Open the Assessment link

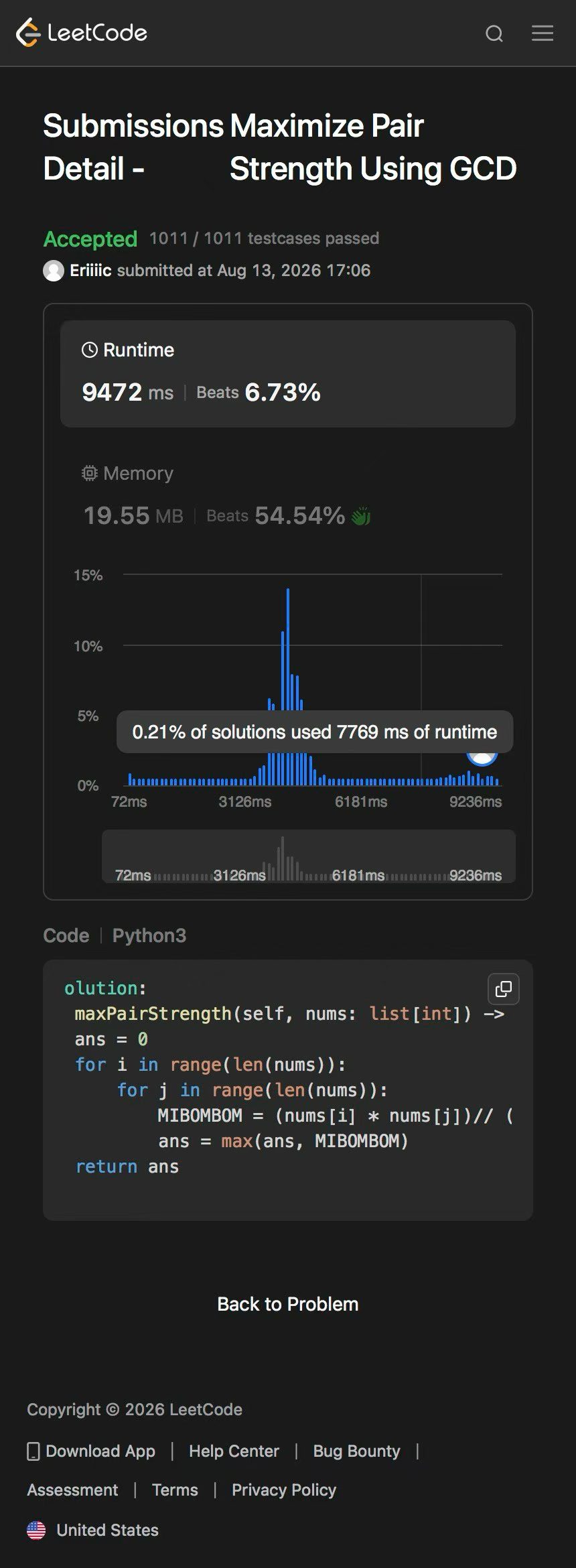click(x=72, y=1490)
